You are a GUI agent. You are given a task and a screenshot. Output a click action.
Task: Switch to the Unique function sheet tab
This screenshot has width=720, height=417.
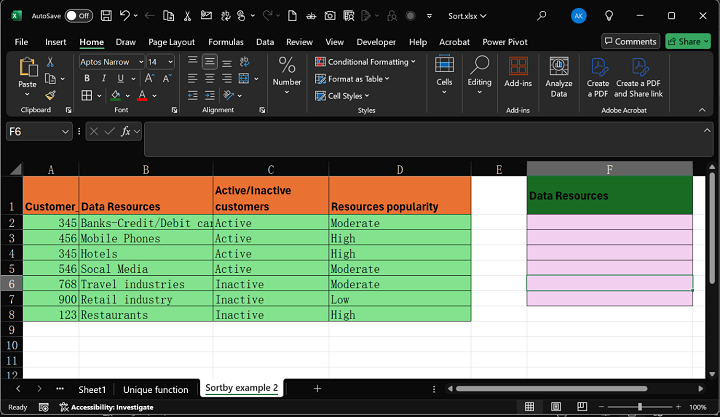click(x=155, y=388)
